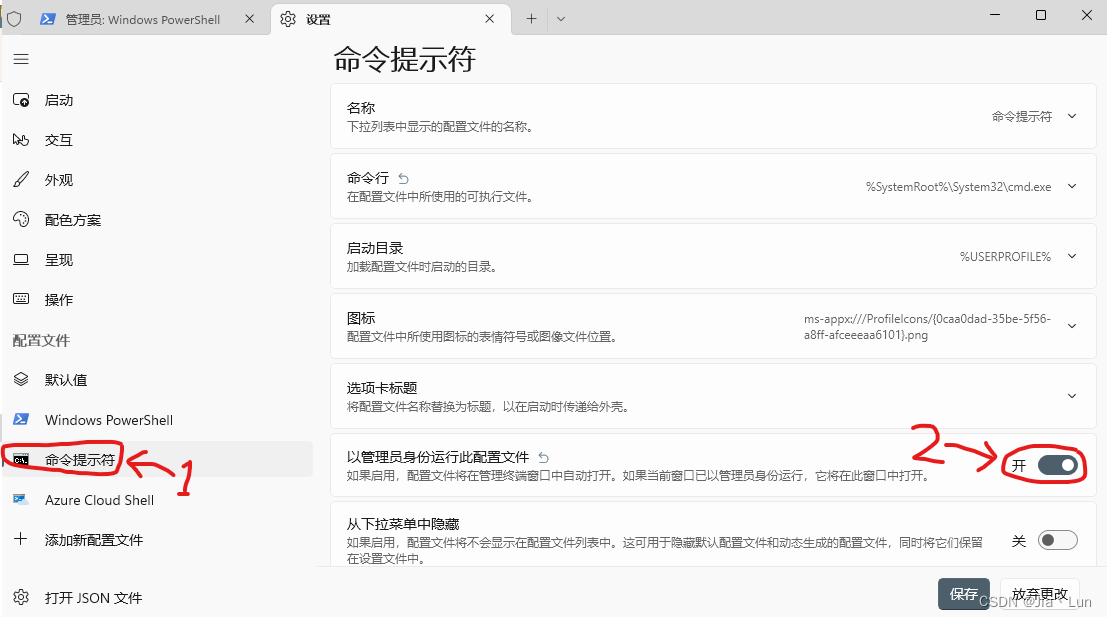
Task: Select the 默认值 profile entry
Action: coord(157,379)
